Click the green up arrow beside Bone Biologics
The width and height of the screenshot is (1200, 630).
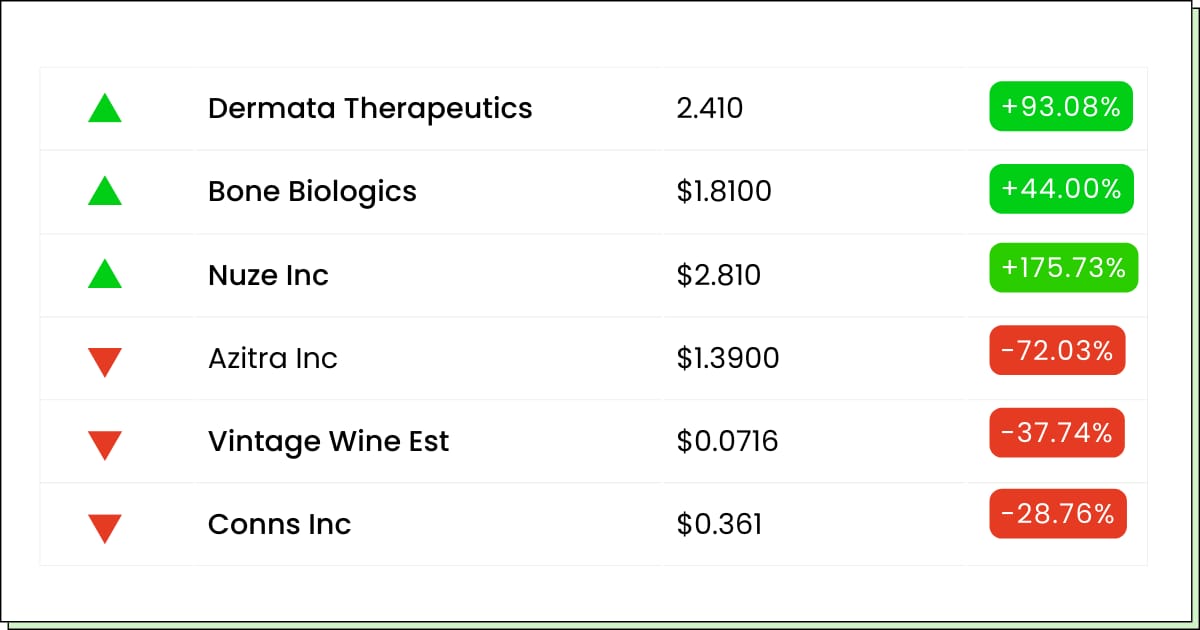point(105,191)
